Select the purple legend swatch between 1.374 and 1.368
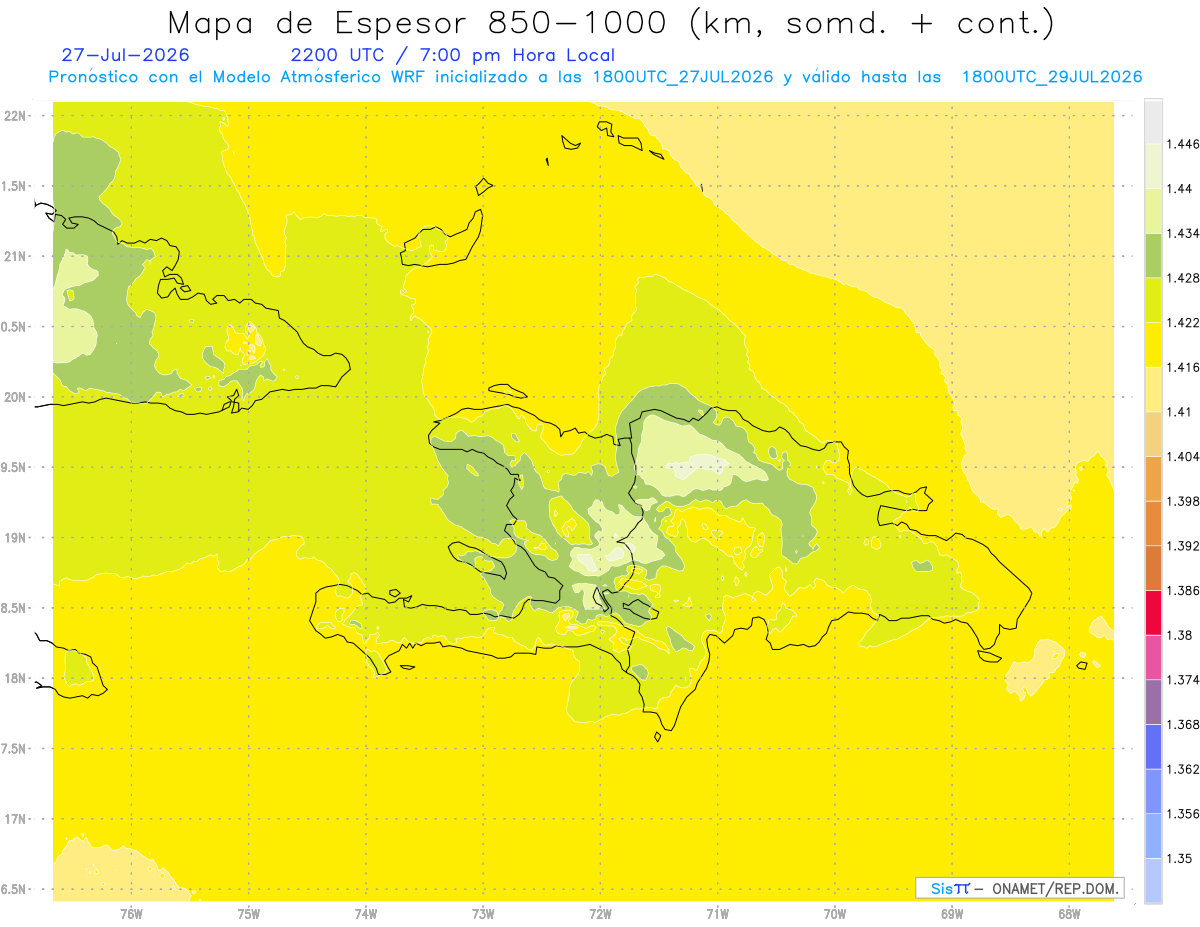This screenshot has height=927, width=1200. [1153, 701]
